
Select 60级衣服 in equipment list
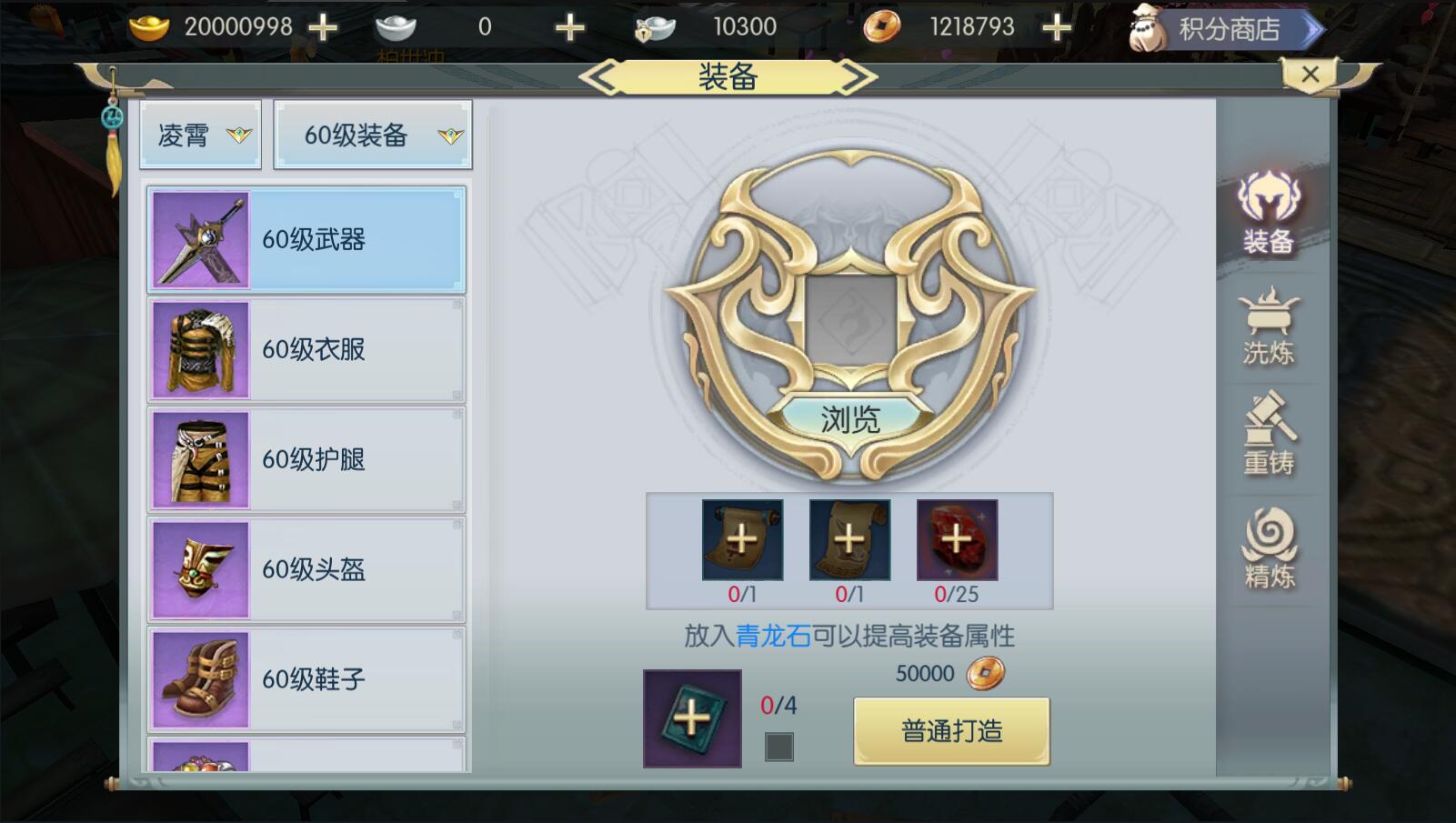pos(306,349)
